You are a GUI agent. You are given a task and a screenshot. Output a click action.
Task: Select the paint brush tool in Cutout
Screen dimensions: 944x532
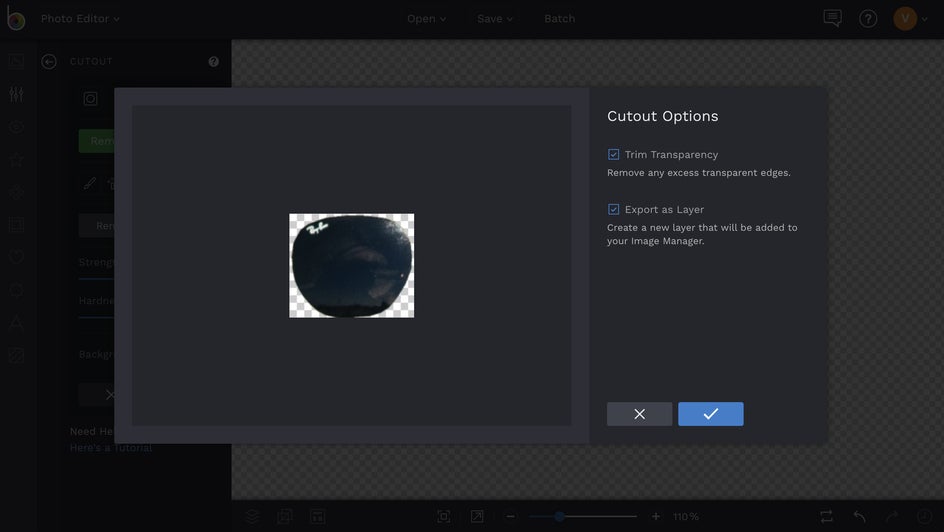pos(90,184)
